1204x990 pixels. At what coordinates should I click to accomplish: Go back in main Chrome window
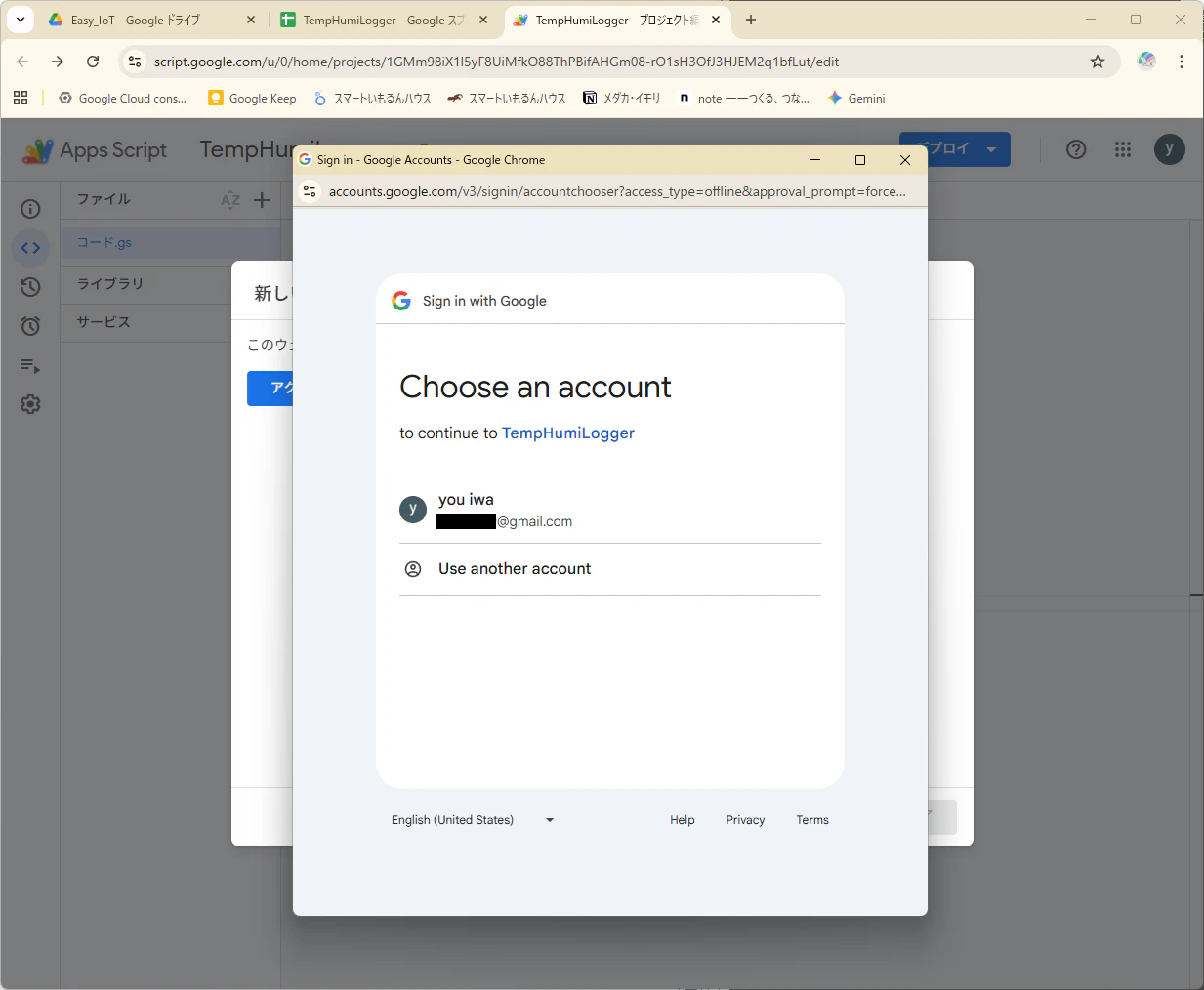(x=22, y=62)
